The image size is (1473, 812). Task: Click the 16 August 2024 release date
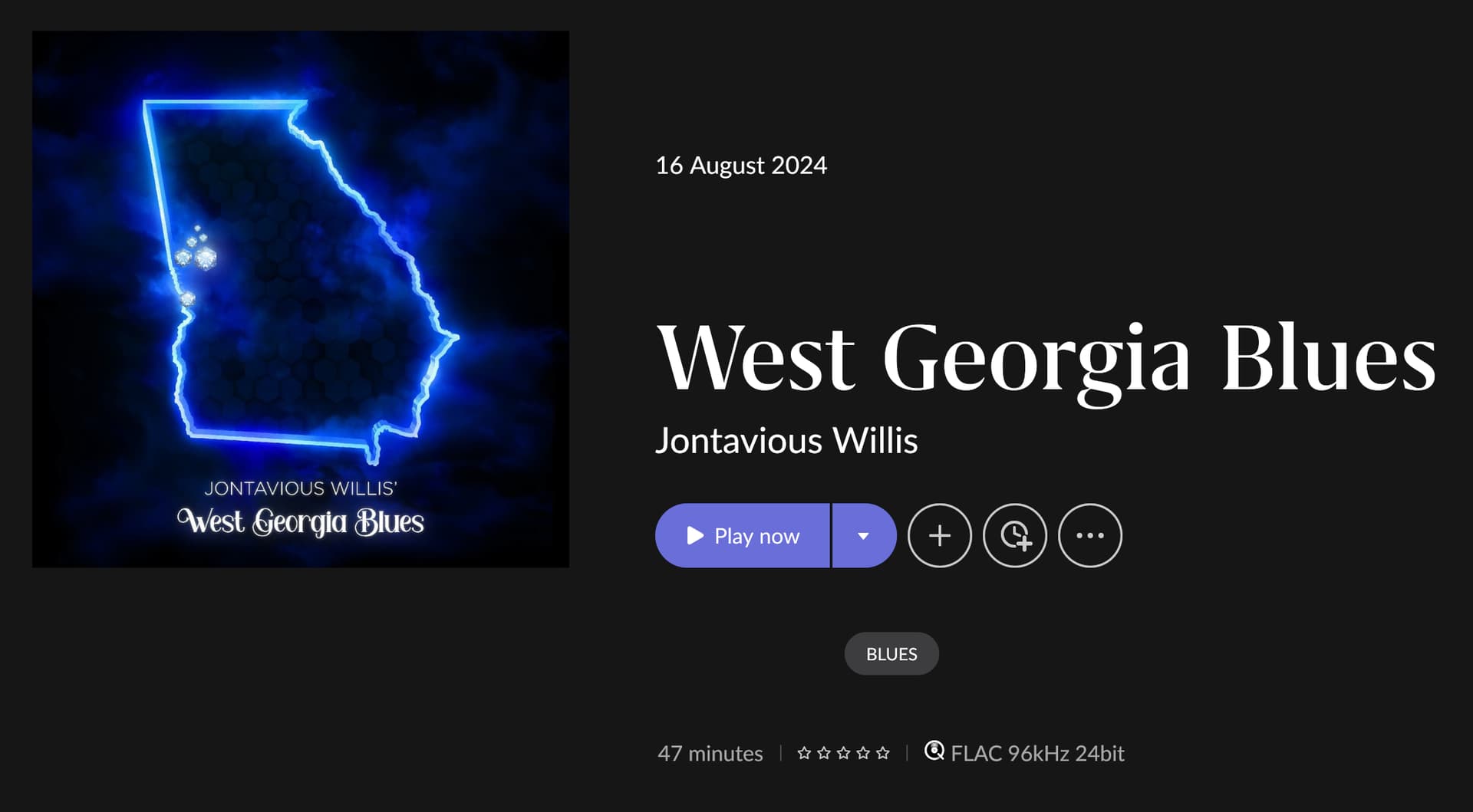point(741,166)
